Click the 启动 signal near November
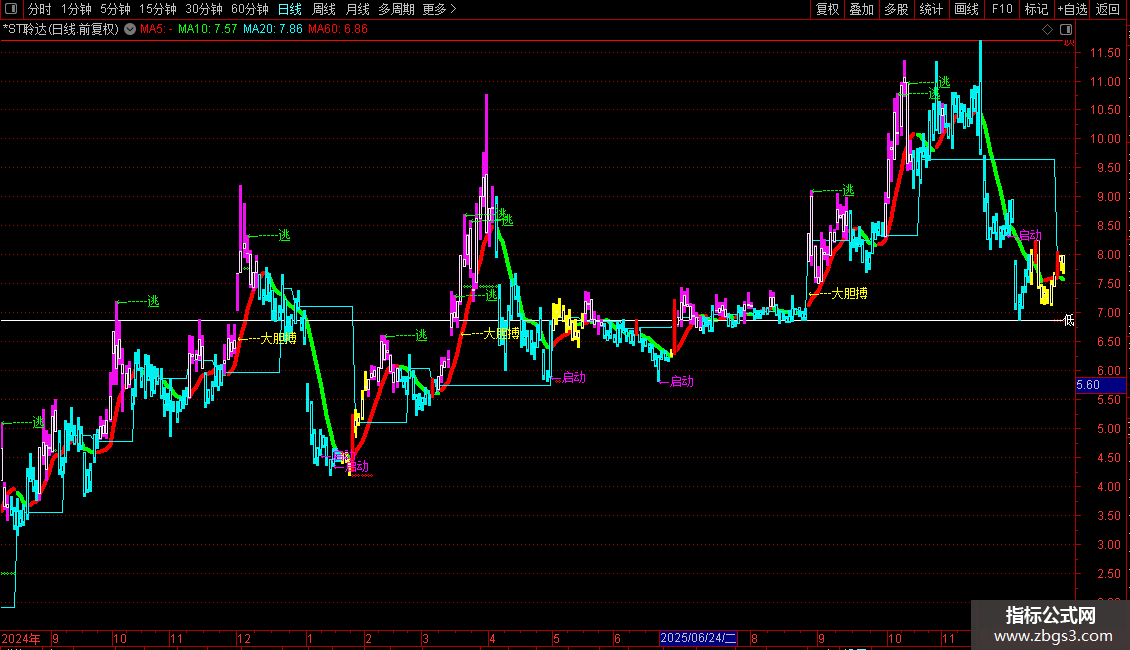The image size is (1130, 650). pos(1030,235)
